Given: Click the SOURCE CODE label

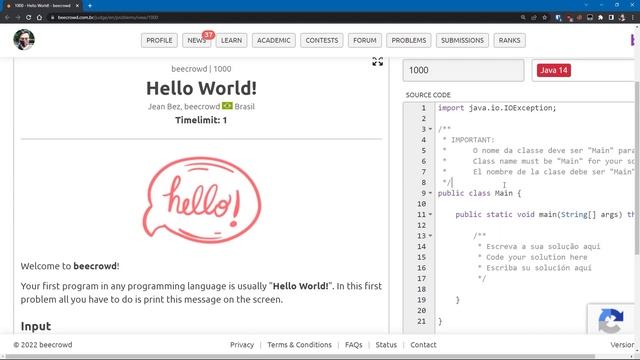Looking at the screenshot, I should (428, 95).
